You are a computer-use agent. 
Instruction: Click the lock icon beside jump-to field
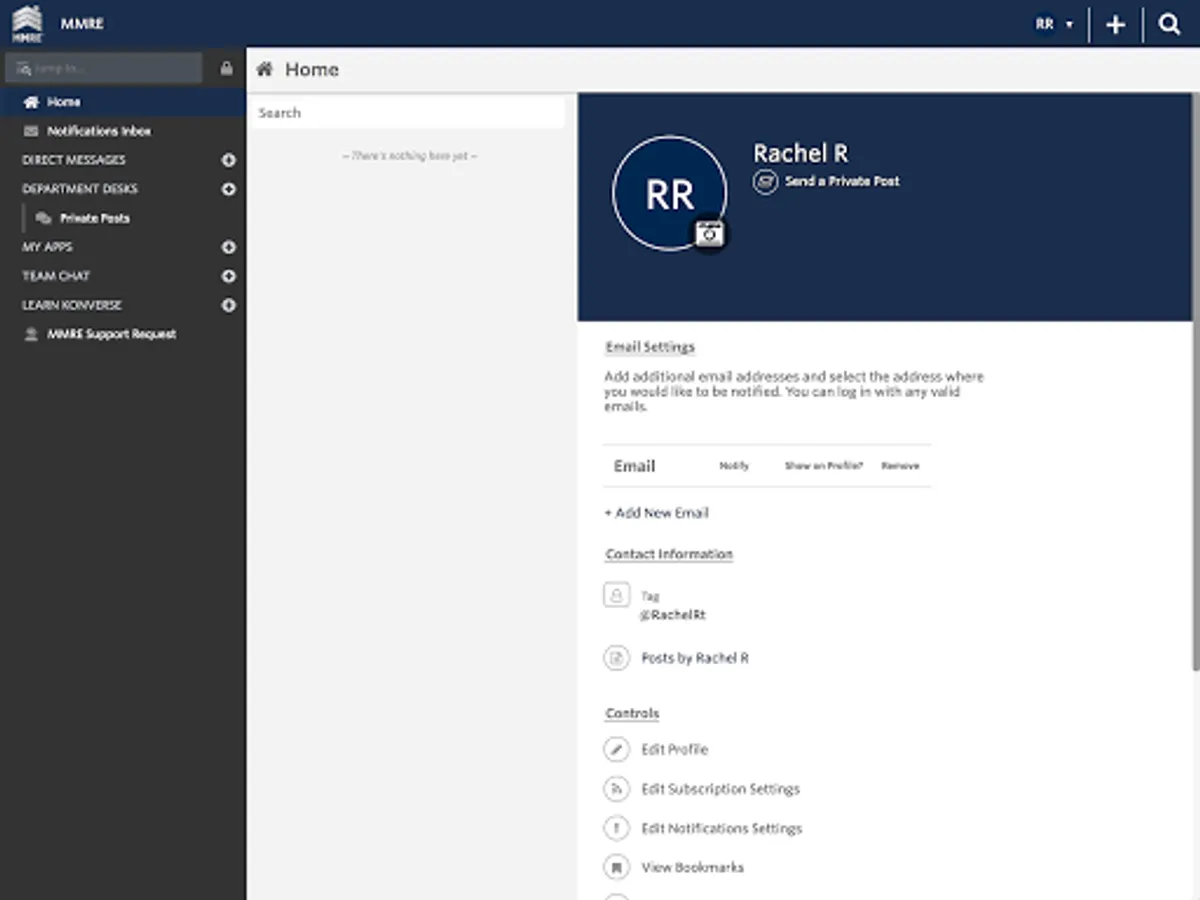[226, 69]
